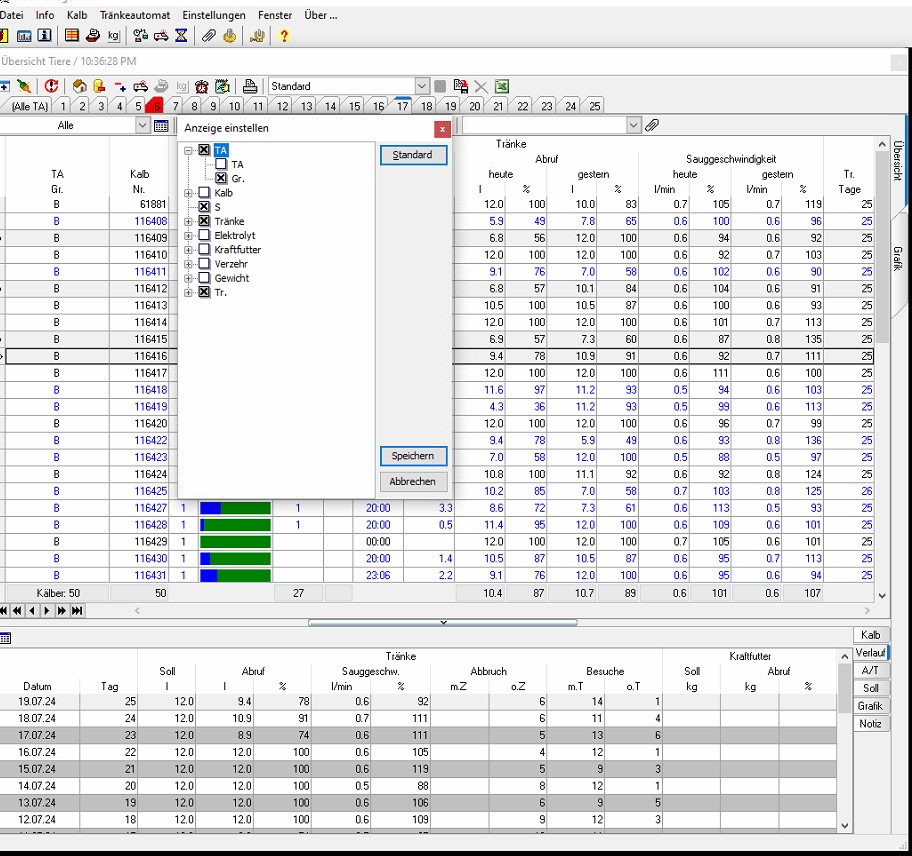Open the Tränkeautomat menu
The image size is (912, 856).
point(134,15)
